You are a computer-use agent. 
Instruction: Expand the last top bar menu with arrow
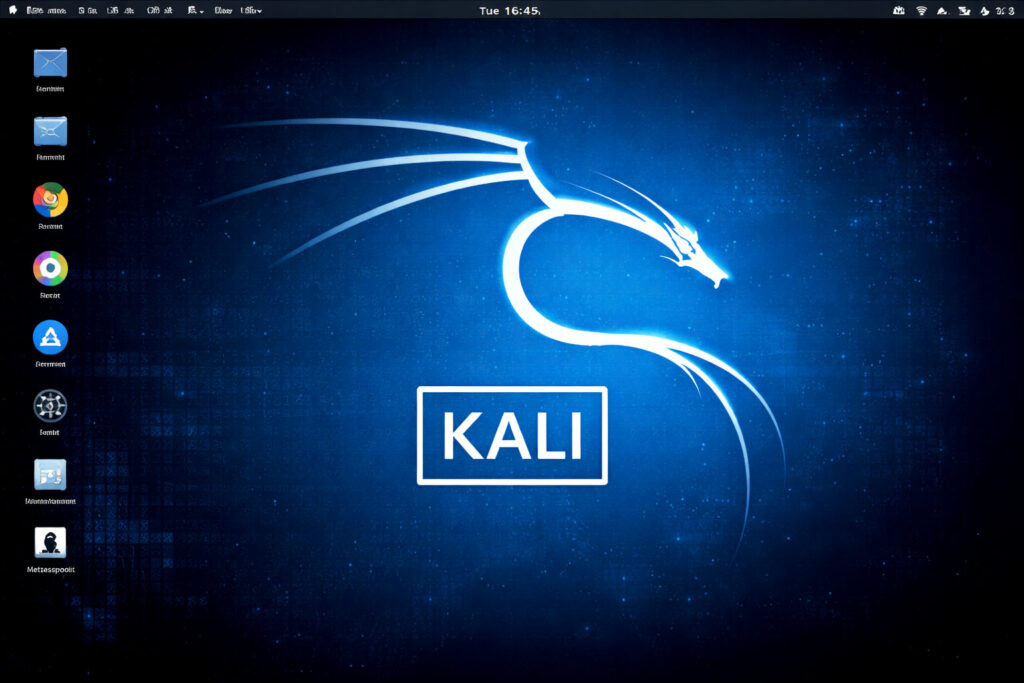251,10
